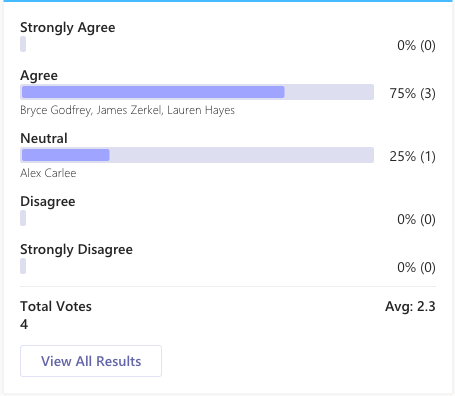455x396 pixels.
Task: Click the Avg: 2.3 score
Action: point(410,307)
